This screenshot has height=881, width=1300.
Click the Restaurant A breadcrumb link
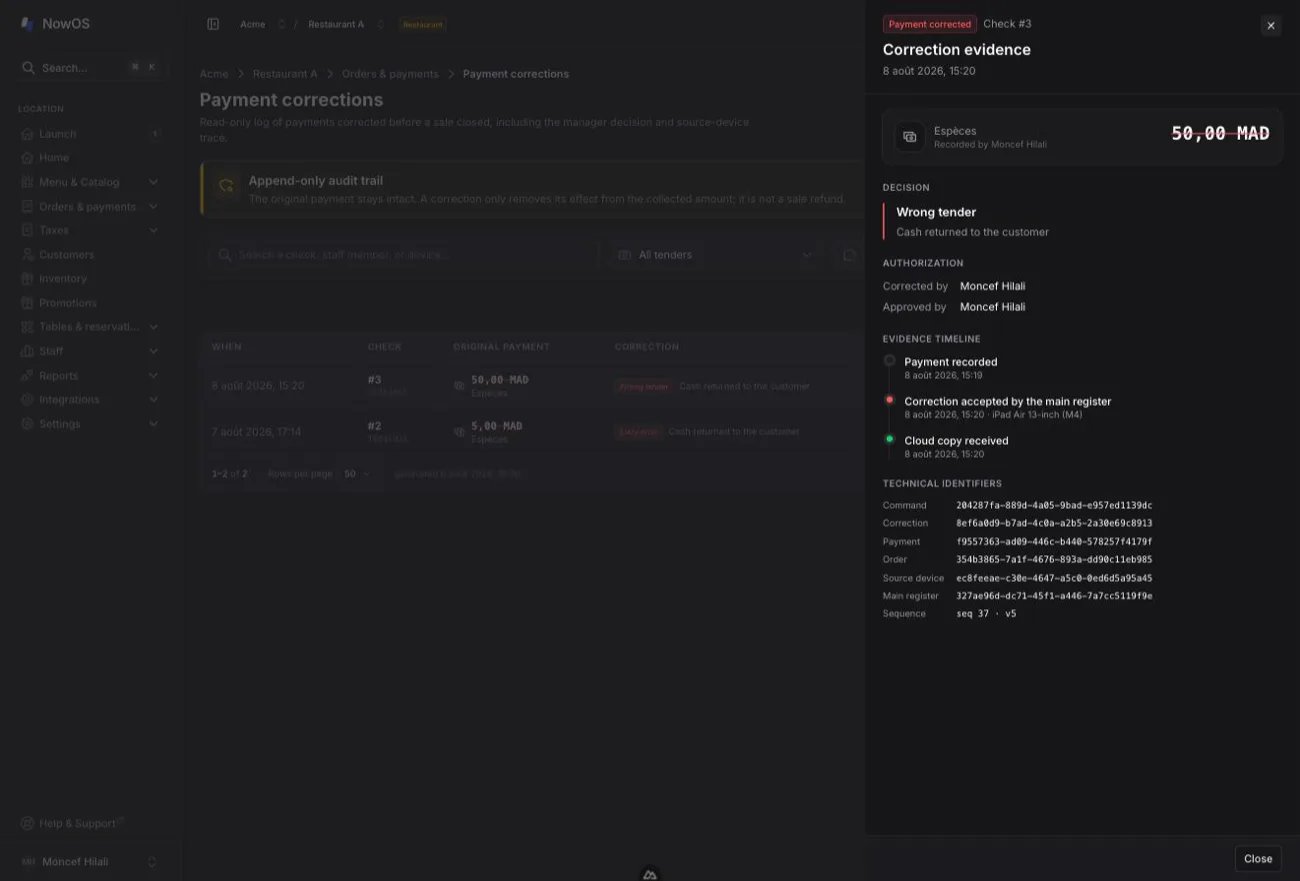(285, 74)
